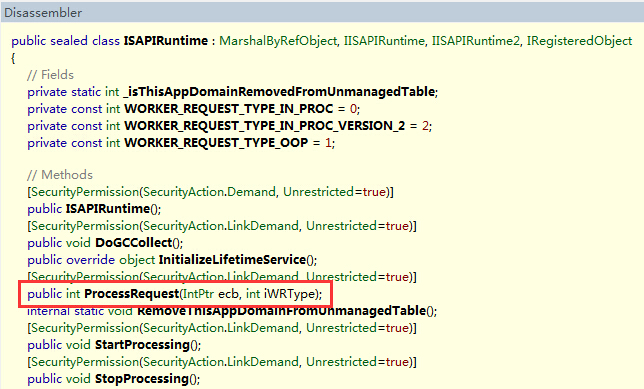
Task: Open the ISAPIRuntime() constructor
Action: 108,209
